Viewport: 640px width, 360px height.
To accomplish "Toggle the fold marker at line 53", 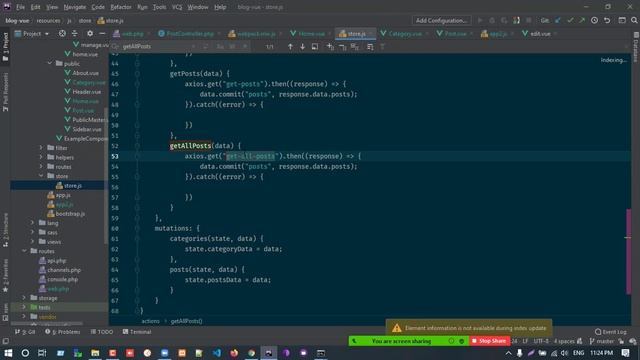I will pos(137,156).
